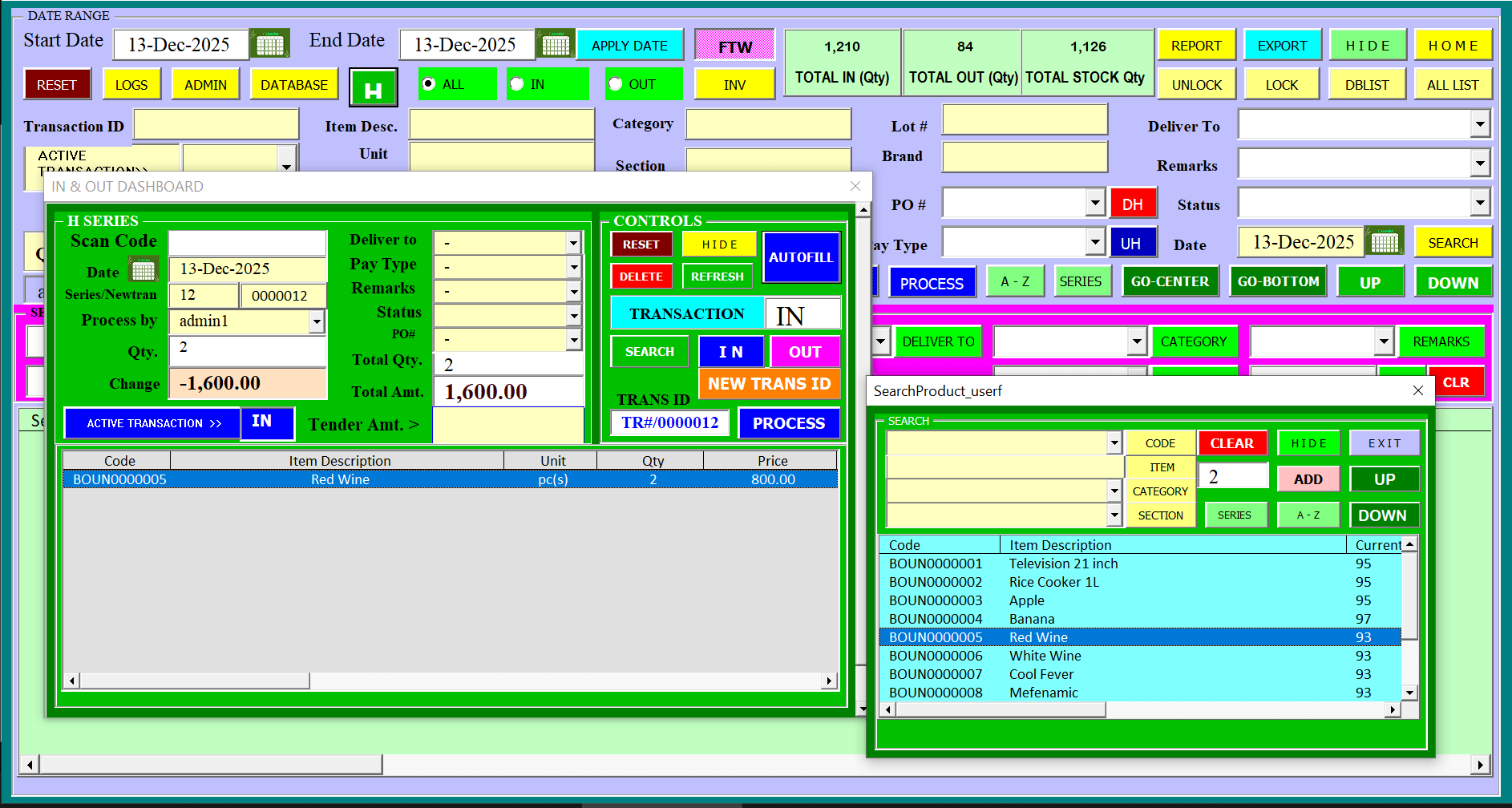
Task: Select the OUT radio option
Action: [615, 84]
